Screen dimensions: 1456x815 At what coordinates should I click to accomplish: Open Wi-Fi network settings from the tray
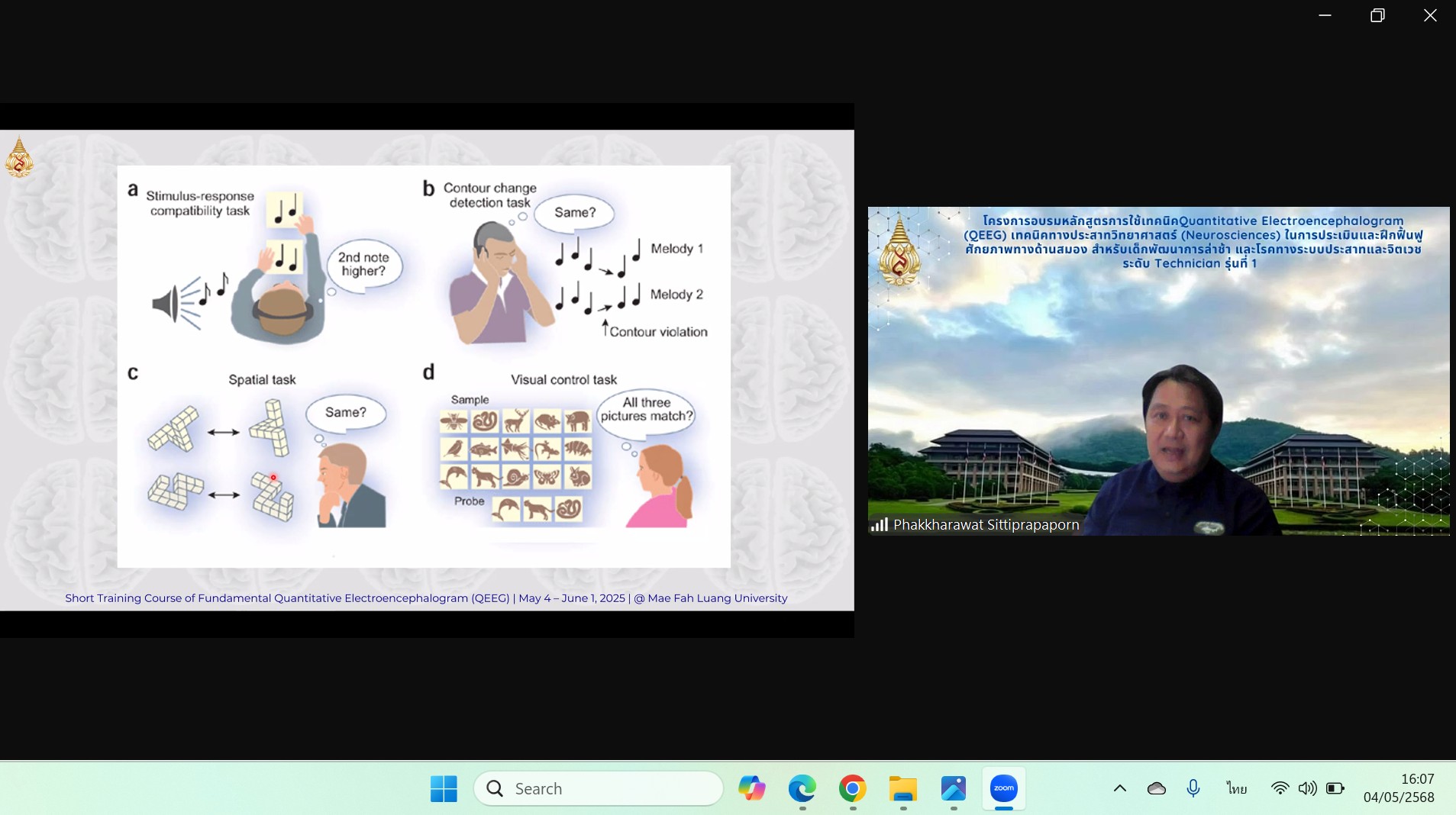pyautogui.click(x=1280, y=788)
